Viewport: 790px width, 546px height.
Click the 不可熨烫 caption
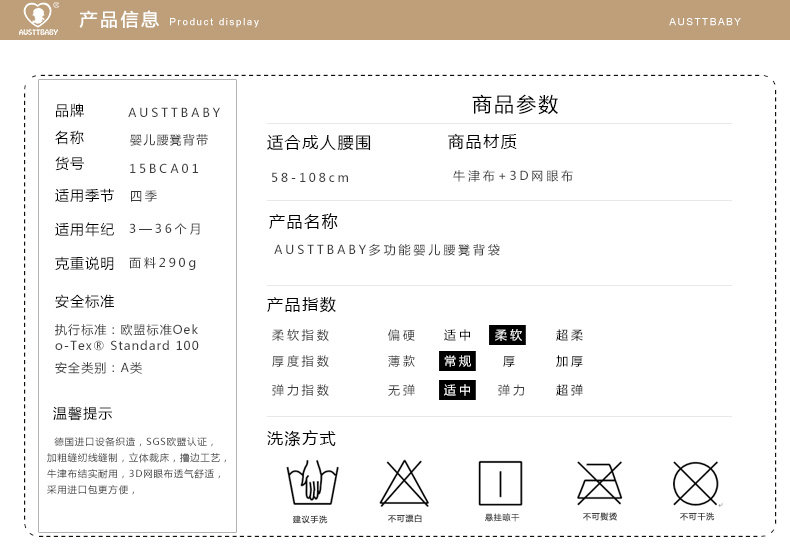pos(600,516)
